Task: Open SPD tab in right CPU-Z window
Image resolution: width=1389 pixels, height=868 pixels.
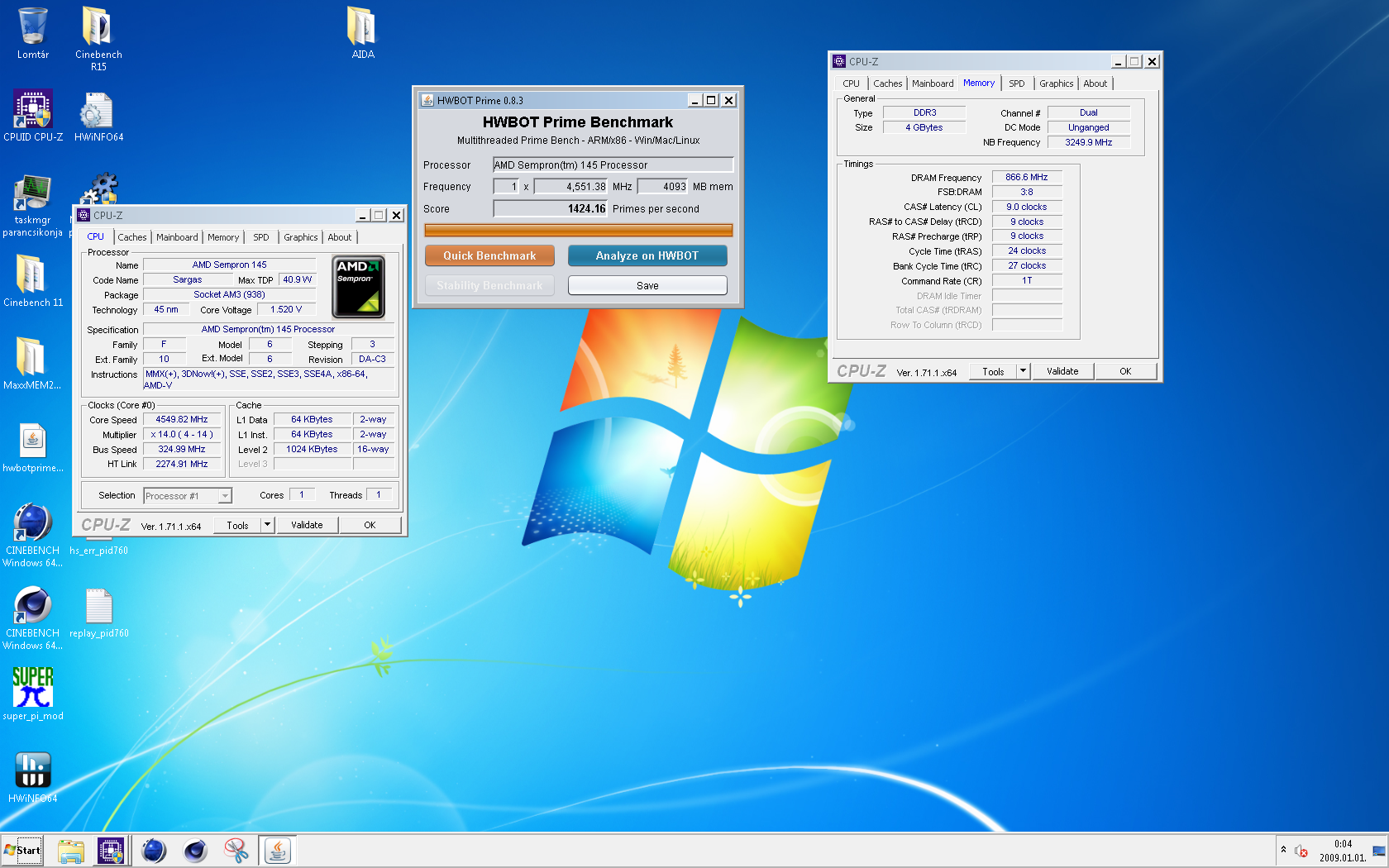Action: [x=1017, y=83]
